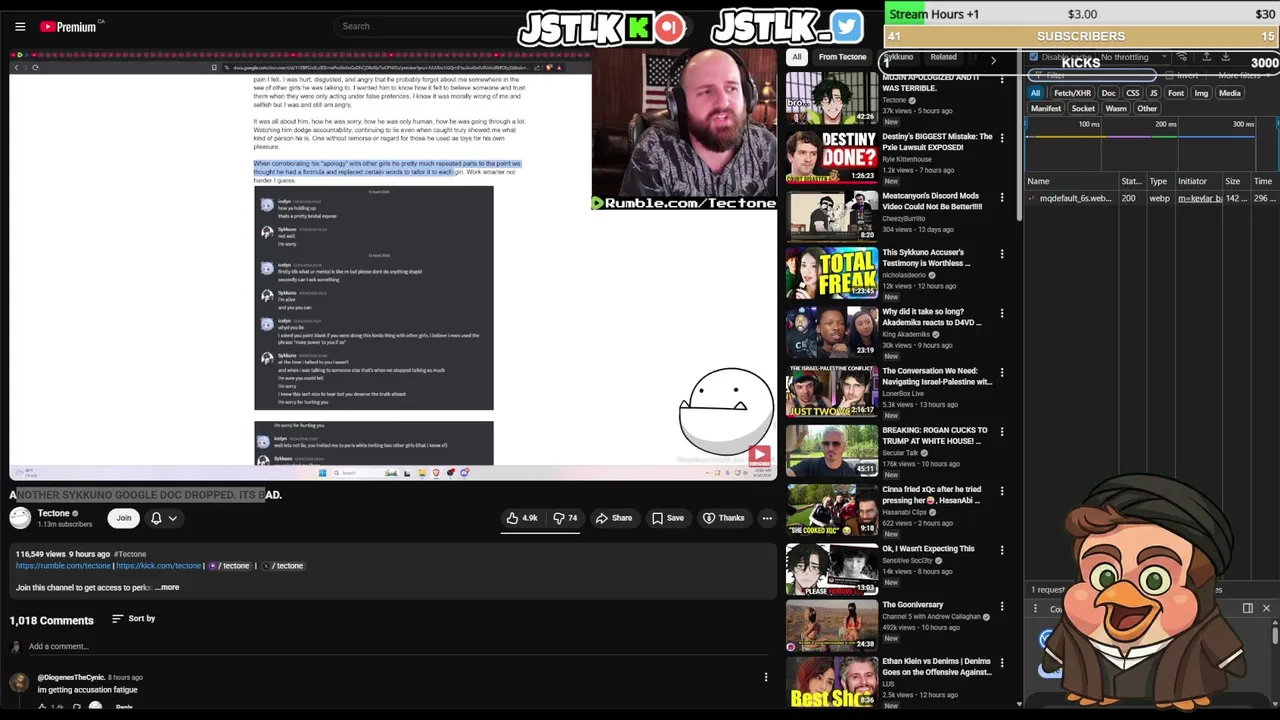
Task: Toggle the Manifest request filter
Action: click(1046, 108)
